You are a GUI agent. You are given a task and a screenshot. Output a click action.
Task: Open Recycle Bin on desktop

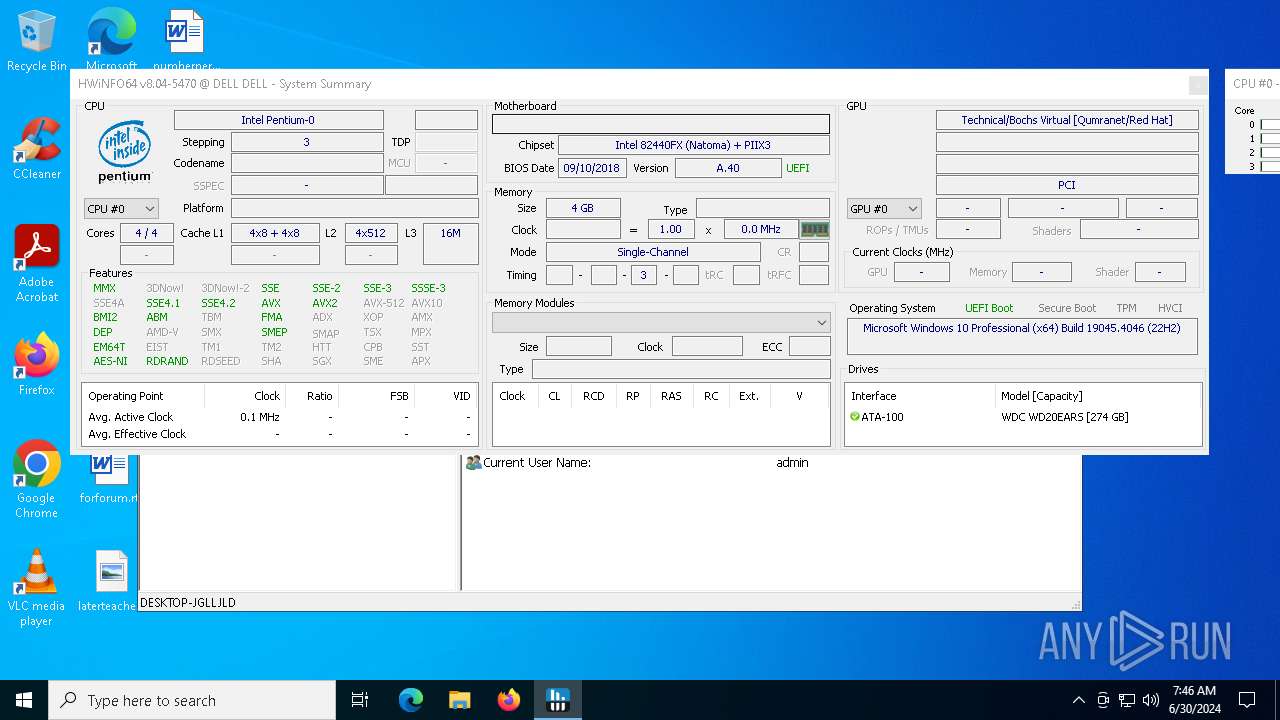(37, 42)
